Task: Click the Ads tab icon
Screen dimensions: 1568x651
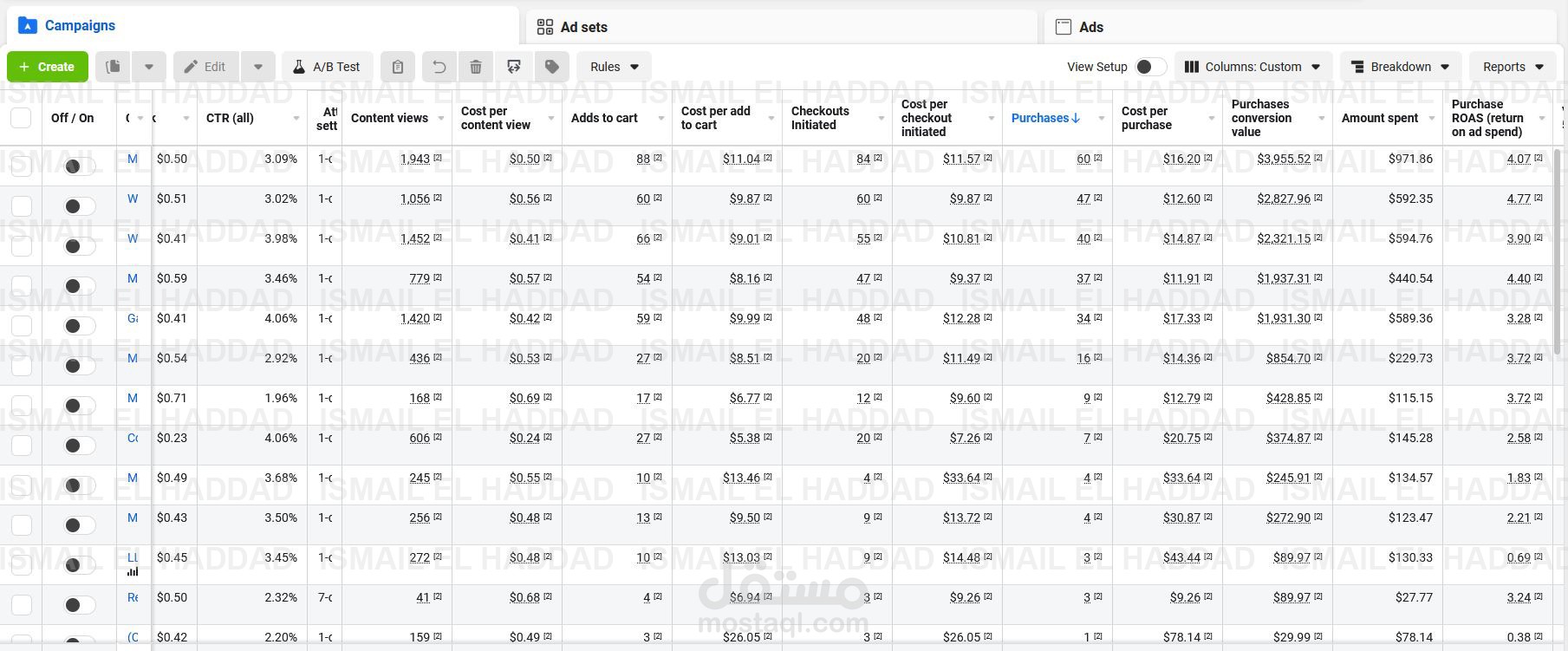Action: 1064,27
